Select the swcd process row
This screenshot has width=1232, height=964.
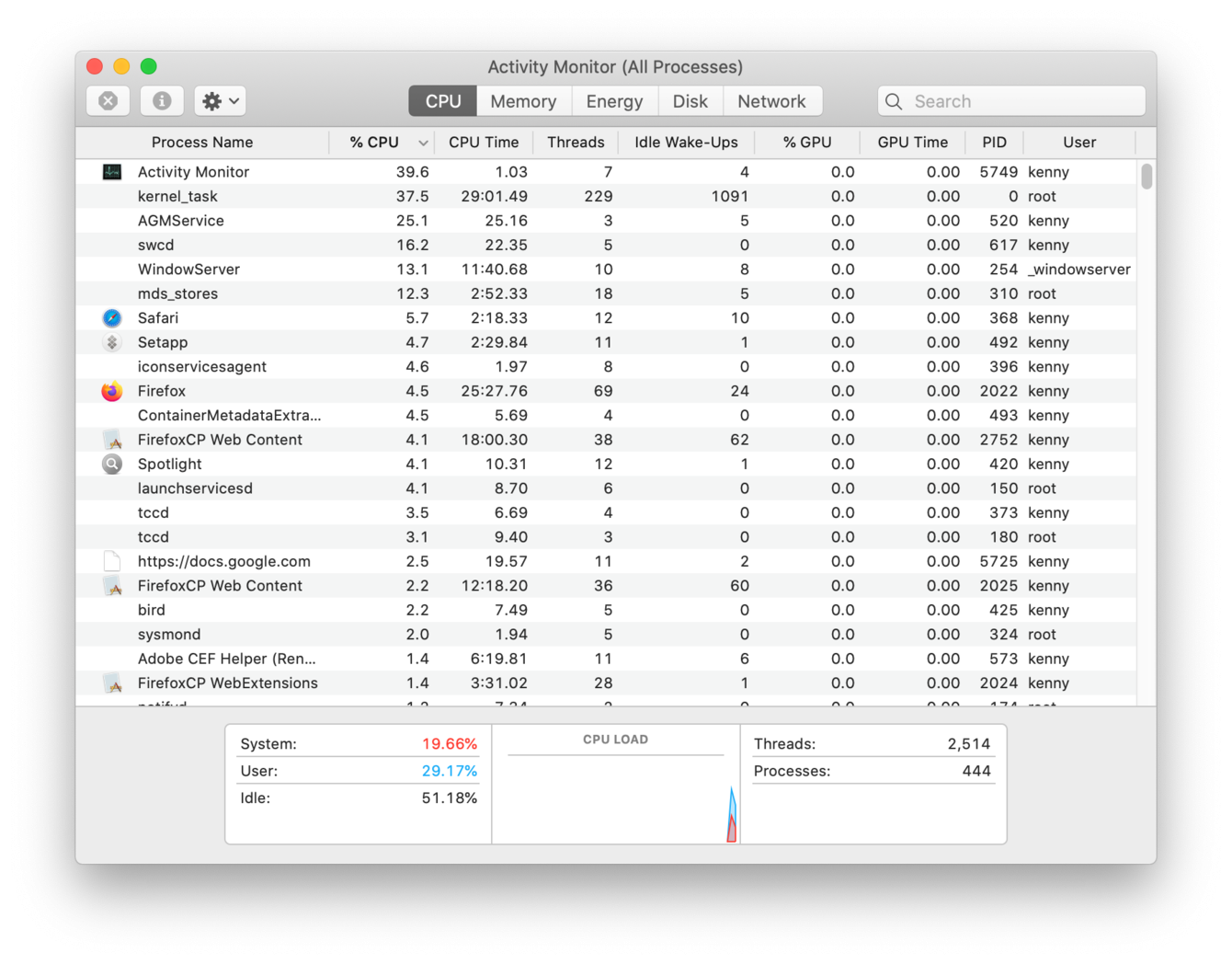coord(607,245)
